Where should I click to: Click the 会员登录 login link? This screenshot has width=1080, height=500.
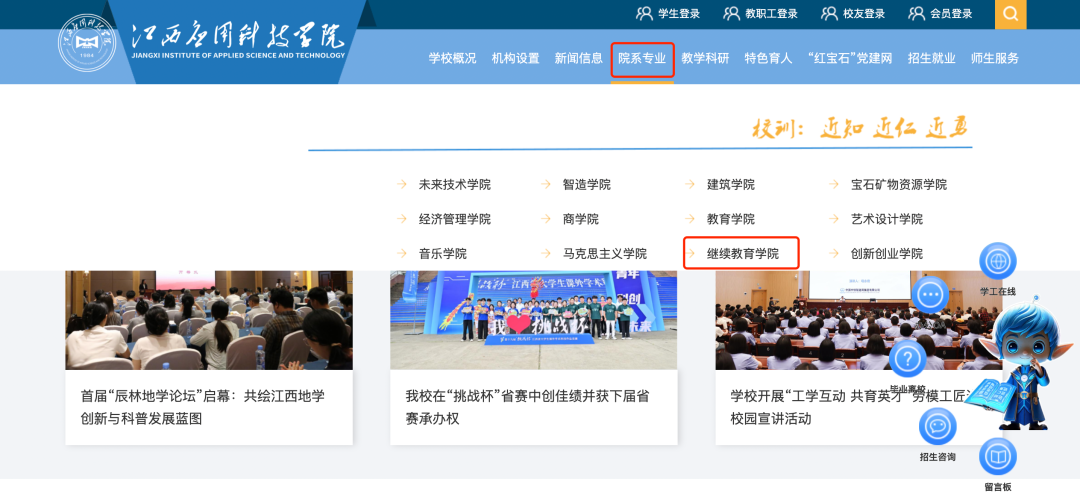tap(951, 14)
